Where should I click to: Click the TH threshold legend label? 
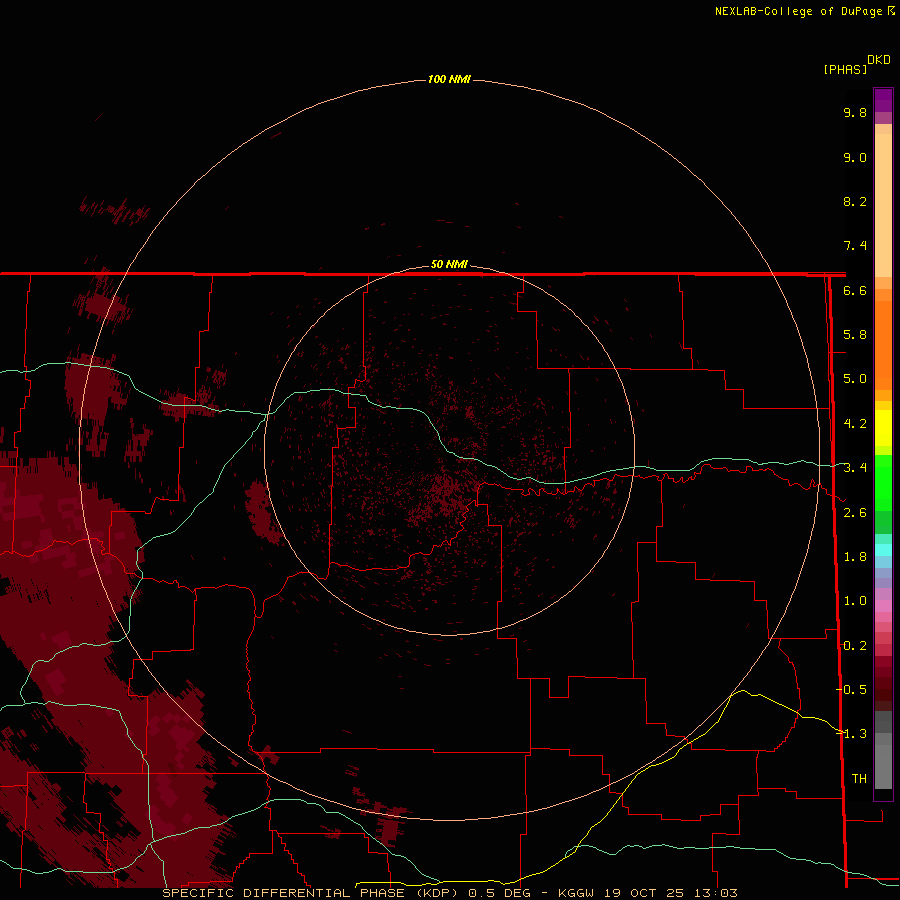pos(859,779)
